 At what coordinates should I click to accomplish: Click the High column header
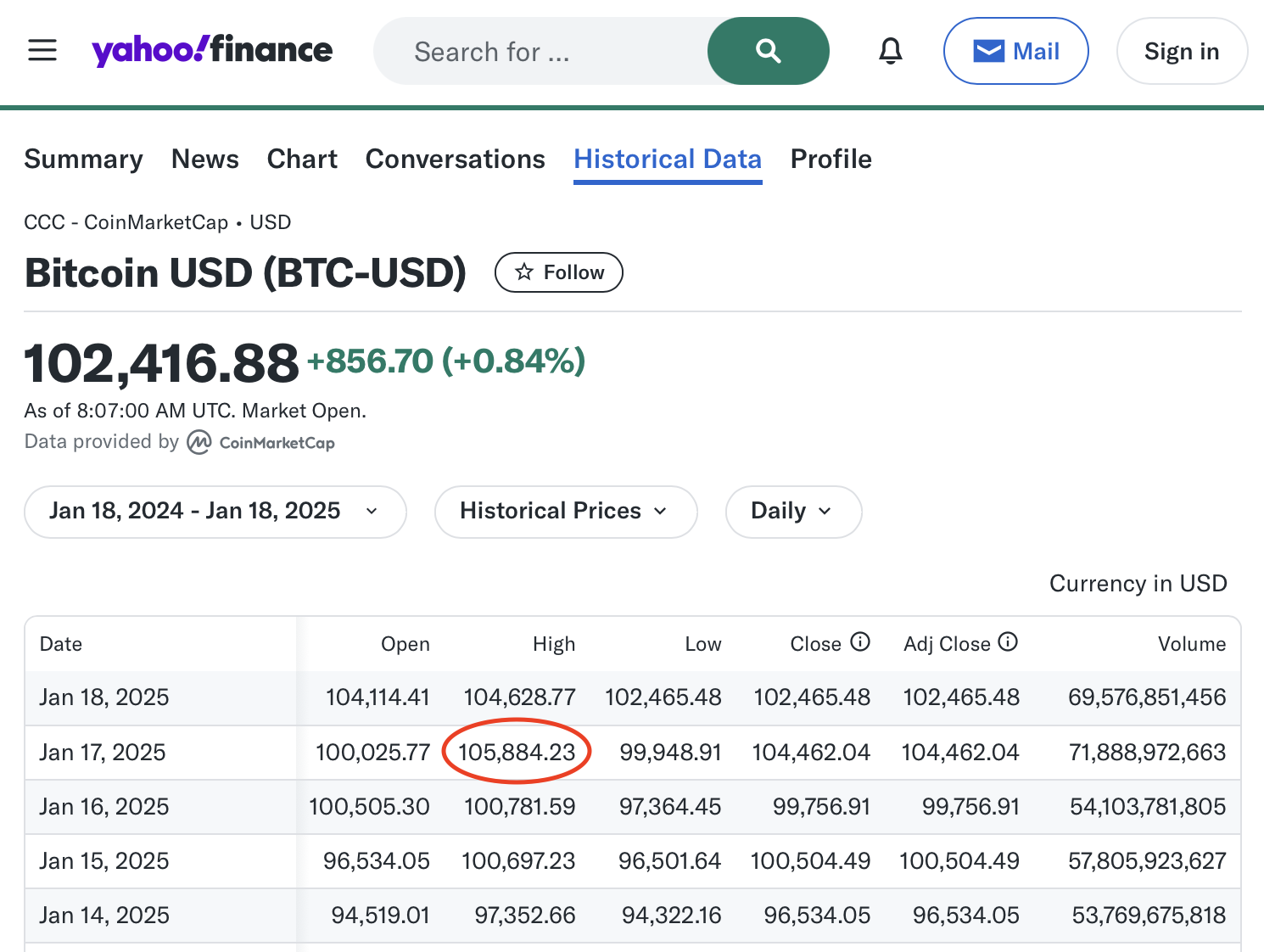554,644
